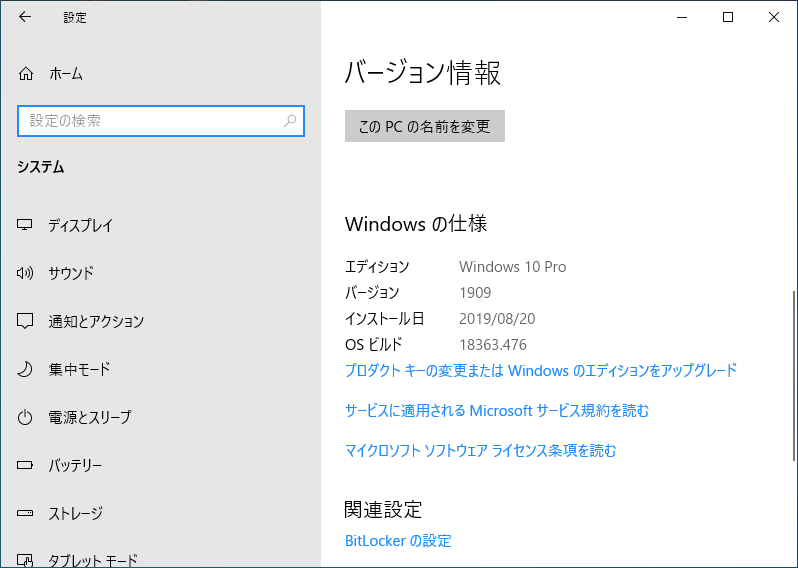This screenshot has width=798, height=568.
Task: Select OS build 18363.476
Action: (x=493, y=345)
